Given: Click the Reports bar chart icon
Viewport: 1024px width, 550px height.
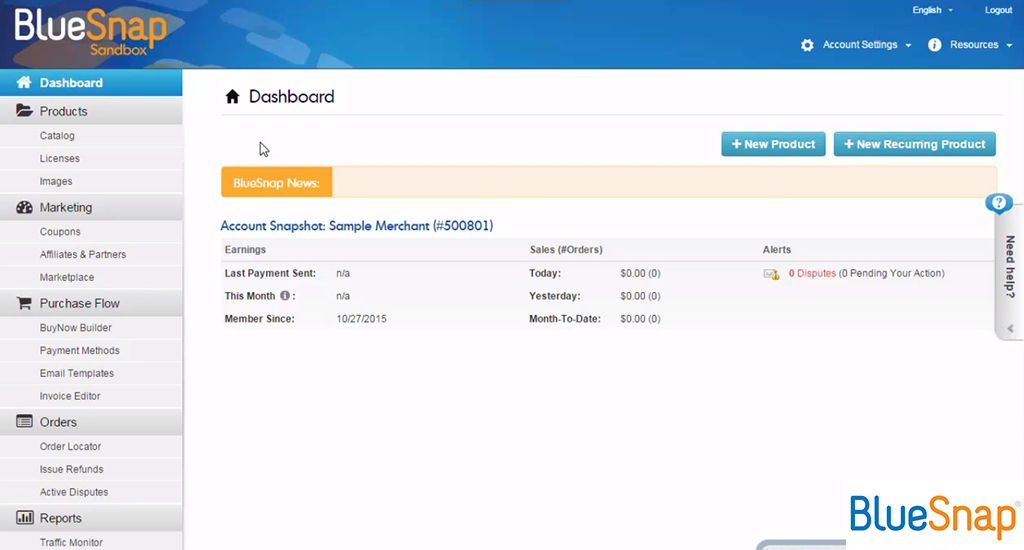Looking at the screenshot, I should 25,518.
